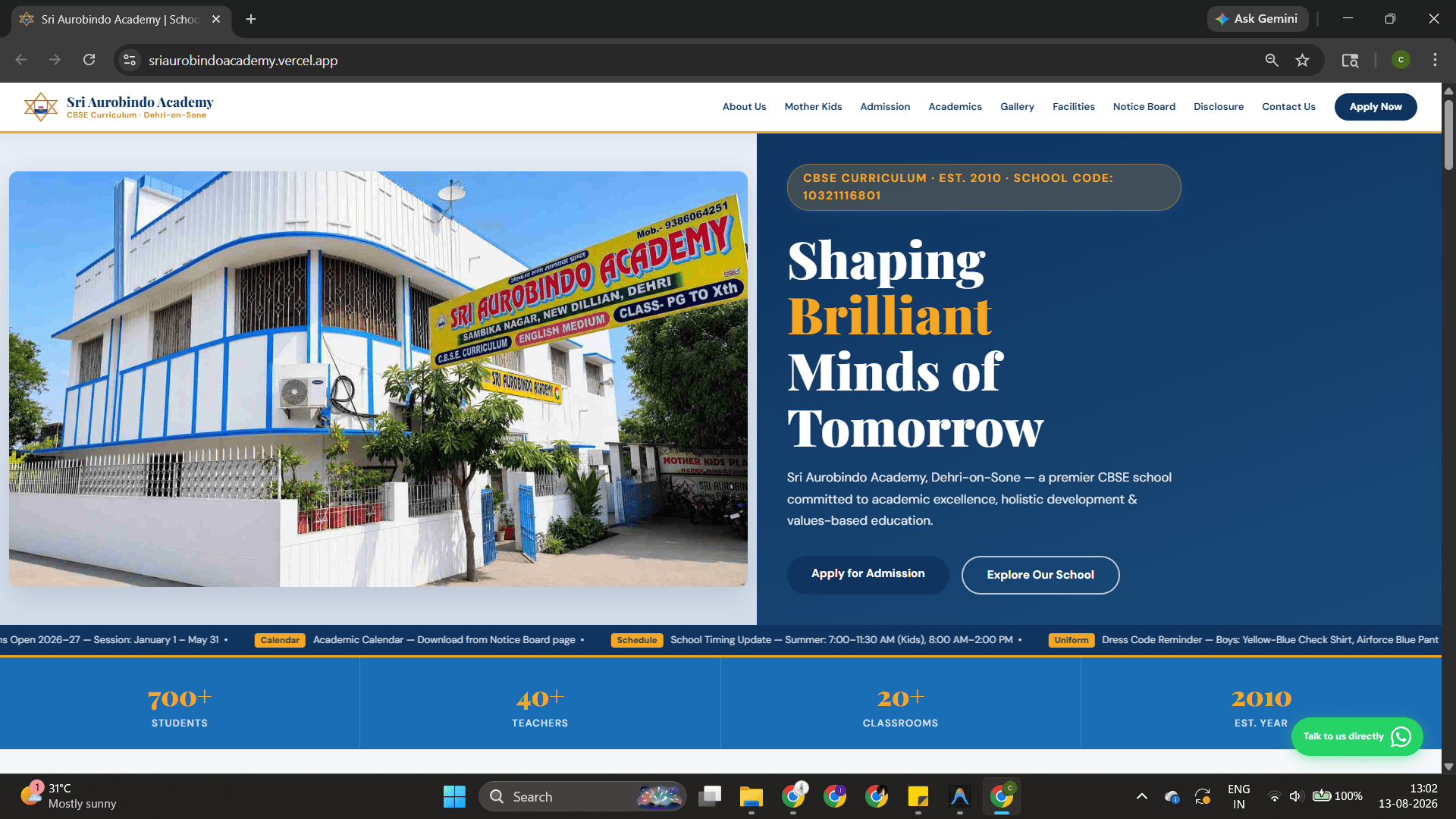Click the Schedule ticker tag
The height and width of the screenshot is (819, 1456).
pos(637,640)
